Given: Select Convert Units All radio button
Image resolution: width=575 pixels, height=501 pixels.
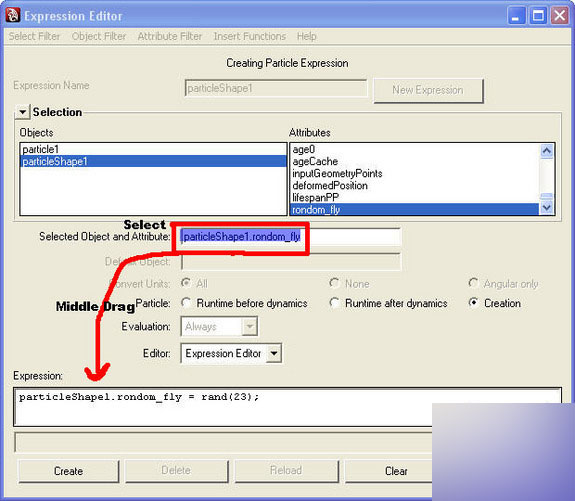Looking at the screenshot, I should coord(186,283).
